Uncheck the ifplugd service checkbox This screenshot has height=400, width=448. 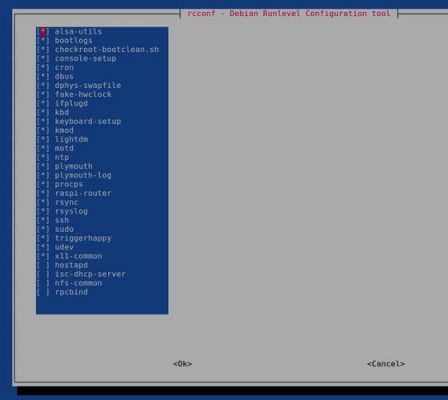[x=43, y=104]
